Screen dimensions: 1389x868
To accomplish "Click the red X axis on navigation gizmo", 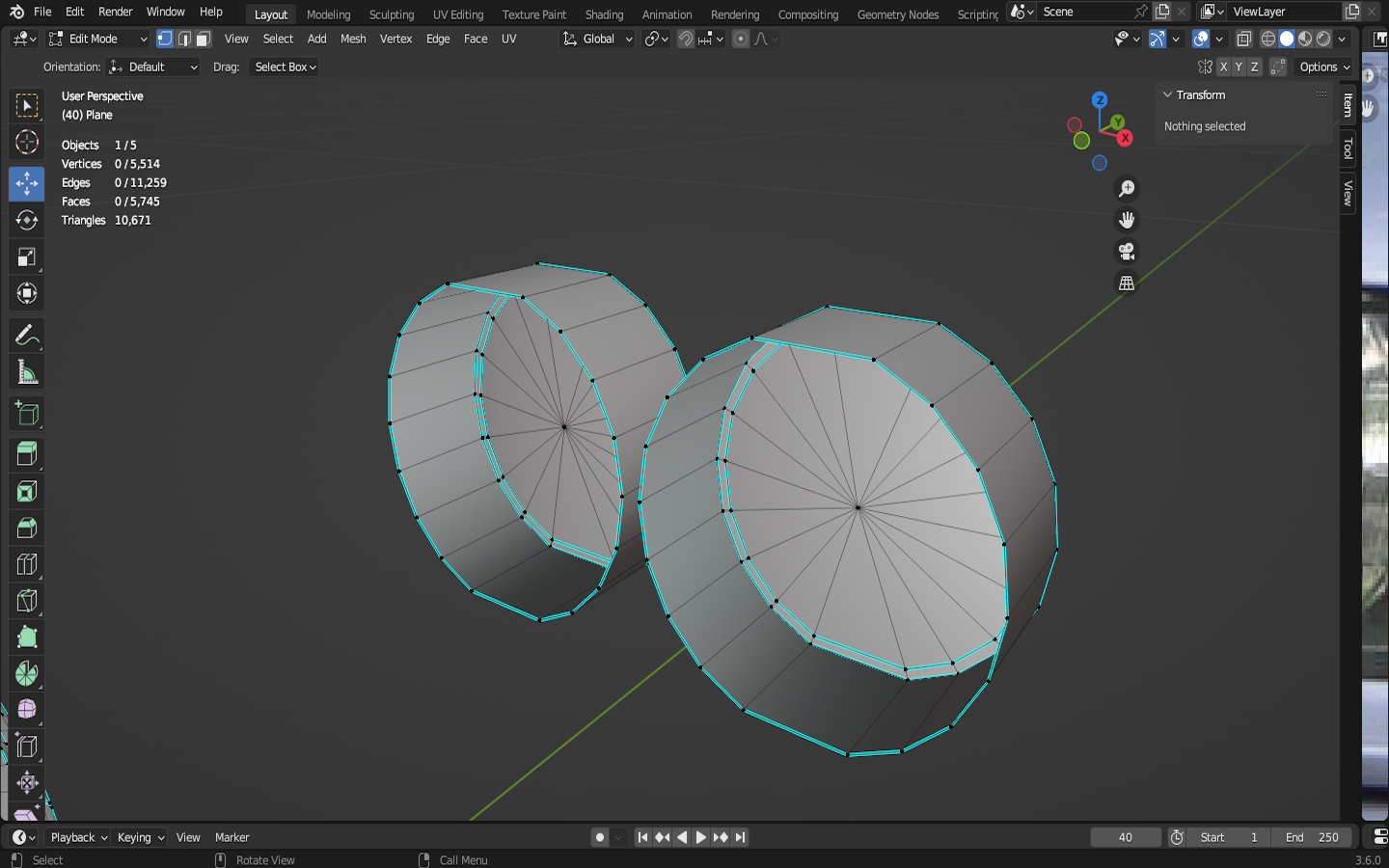I will (x=1125, y=138).
